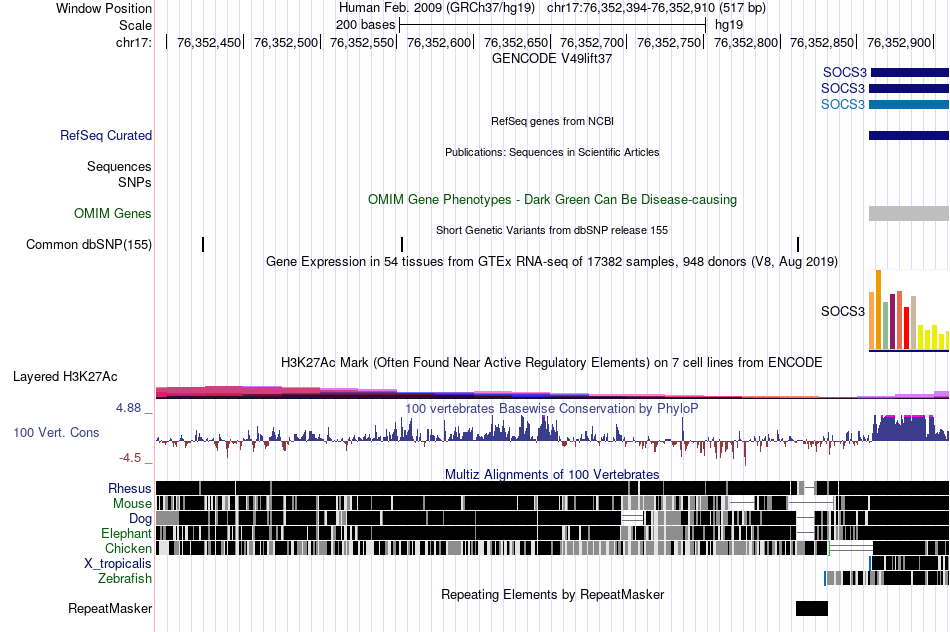This screenshot has height=632, width=950.
Task: Click the Window Position label
Action: (x=104, y=8)
